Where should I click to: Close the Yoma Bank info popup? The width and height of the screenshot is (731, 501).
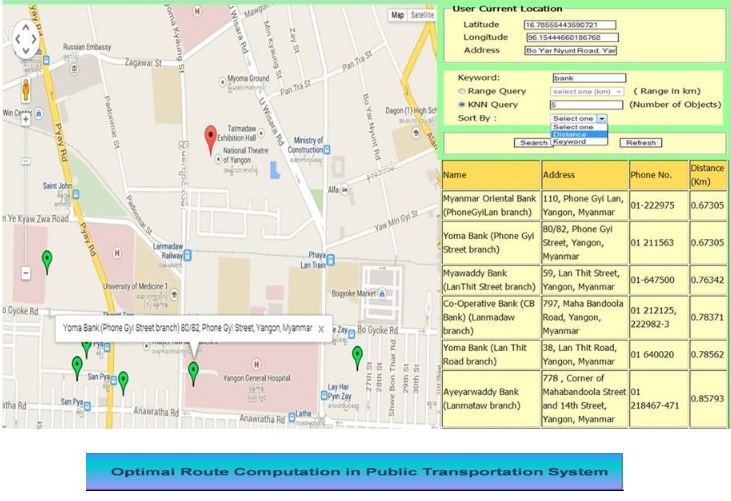click(x=320, y=328)
